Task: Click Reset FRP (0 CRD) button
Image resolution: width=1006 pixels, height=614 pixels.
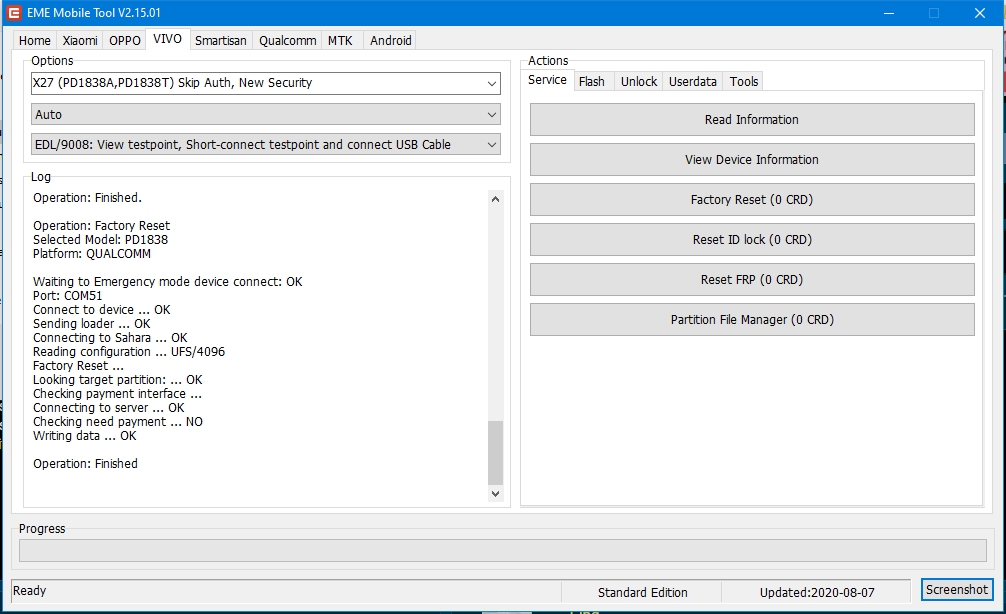Action: (x=752, y=280)
